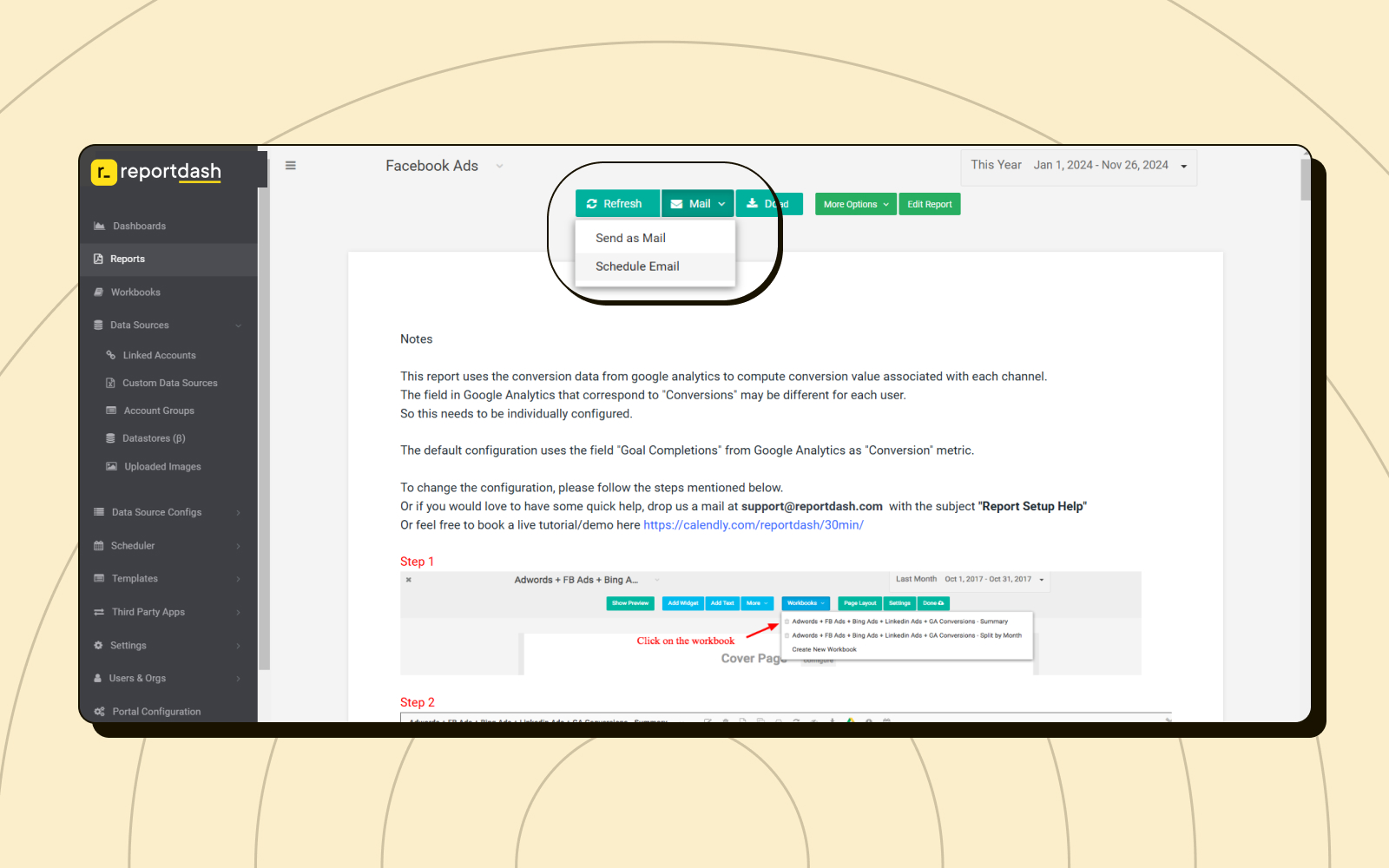Choose Send as Mail
This screenshot has width=1389, height=868.
[x=655, y=238]
